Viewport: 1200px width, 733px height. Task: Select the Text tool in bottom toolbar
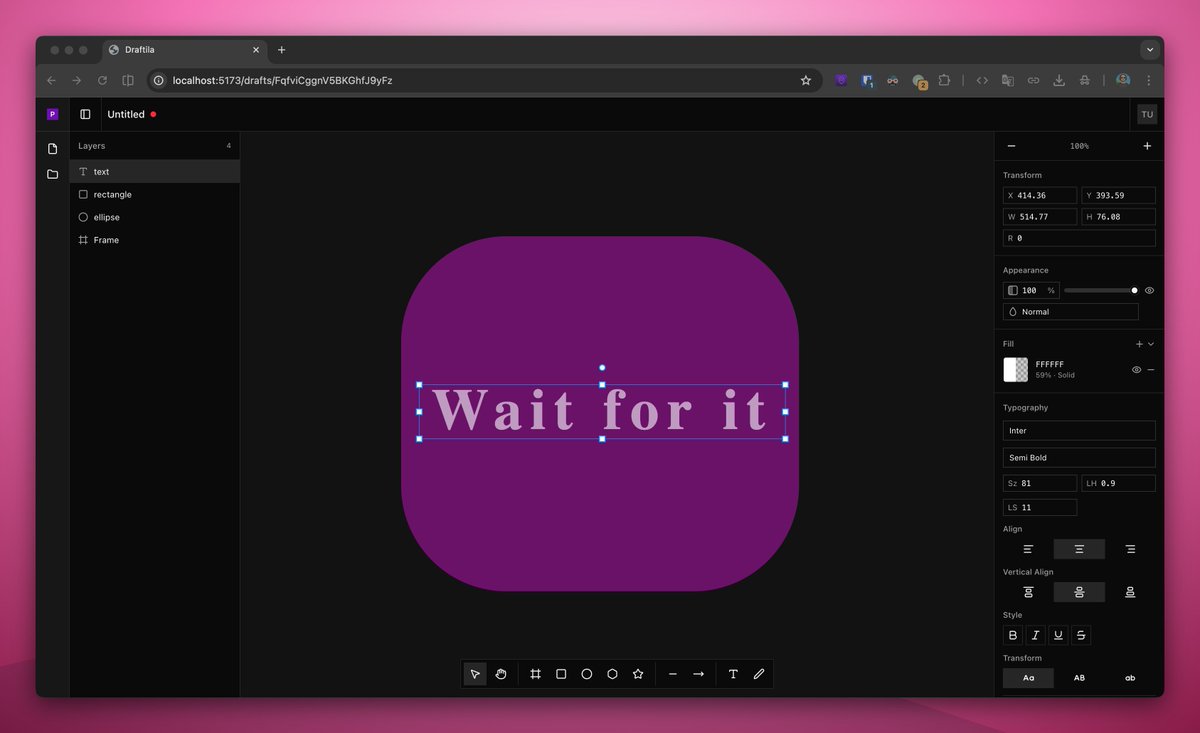pyautogui.click(x=733, y=674)
